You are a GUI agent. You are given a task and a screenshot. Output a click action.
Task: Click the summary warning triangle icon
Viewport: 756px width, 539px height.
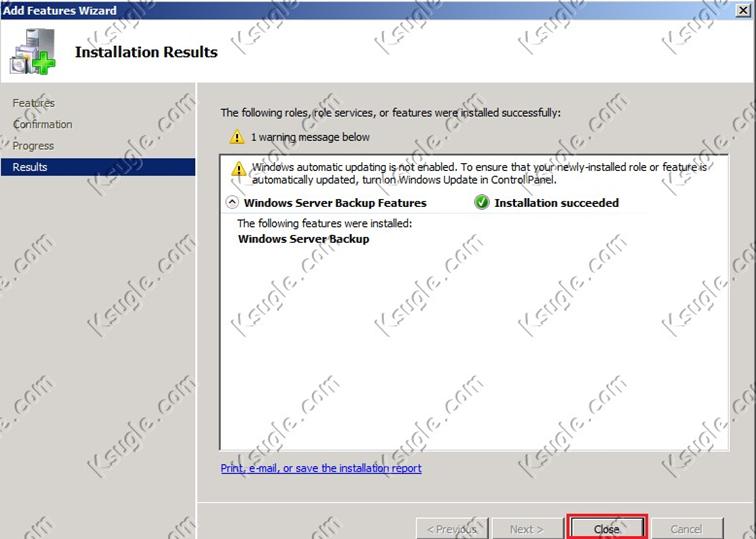point(236,137)
